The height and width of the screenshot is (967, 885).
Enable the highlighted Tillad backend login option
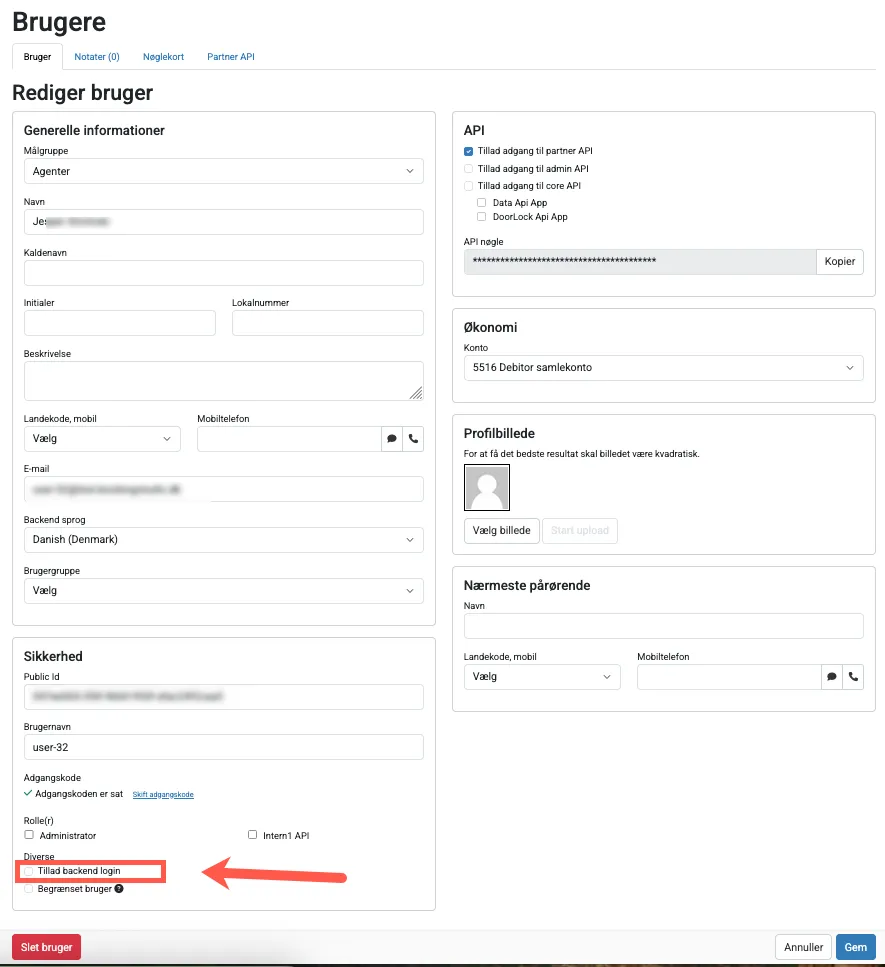pos(28,871)
